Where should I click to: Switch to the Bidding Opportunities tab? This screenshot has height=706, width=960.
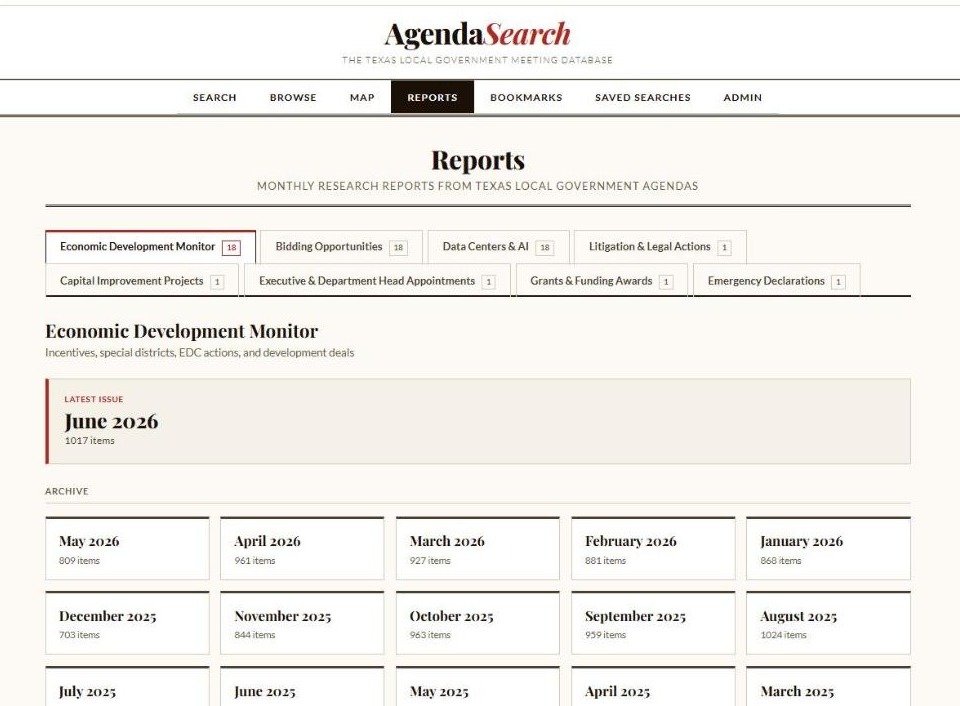tap(341, 247)
